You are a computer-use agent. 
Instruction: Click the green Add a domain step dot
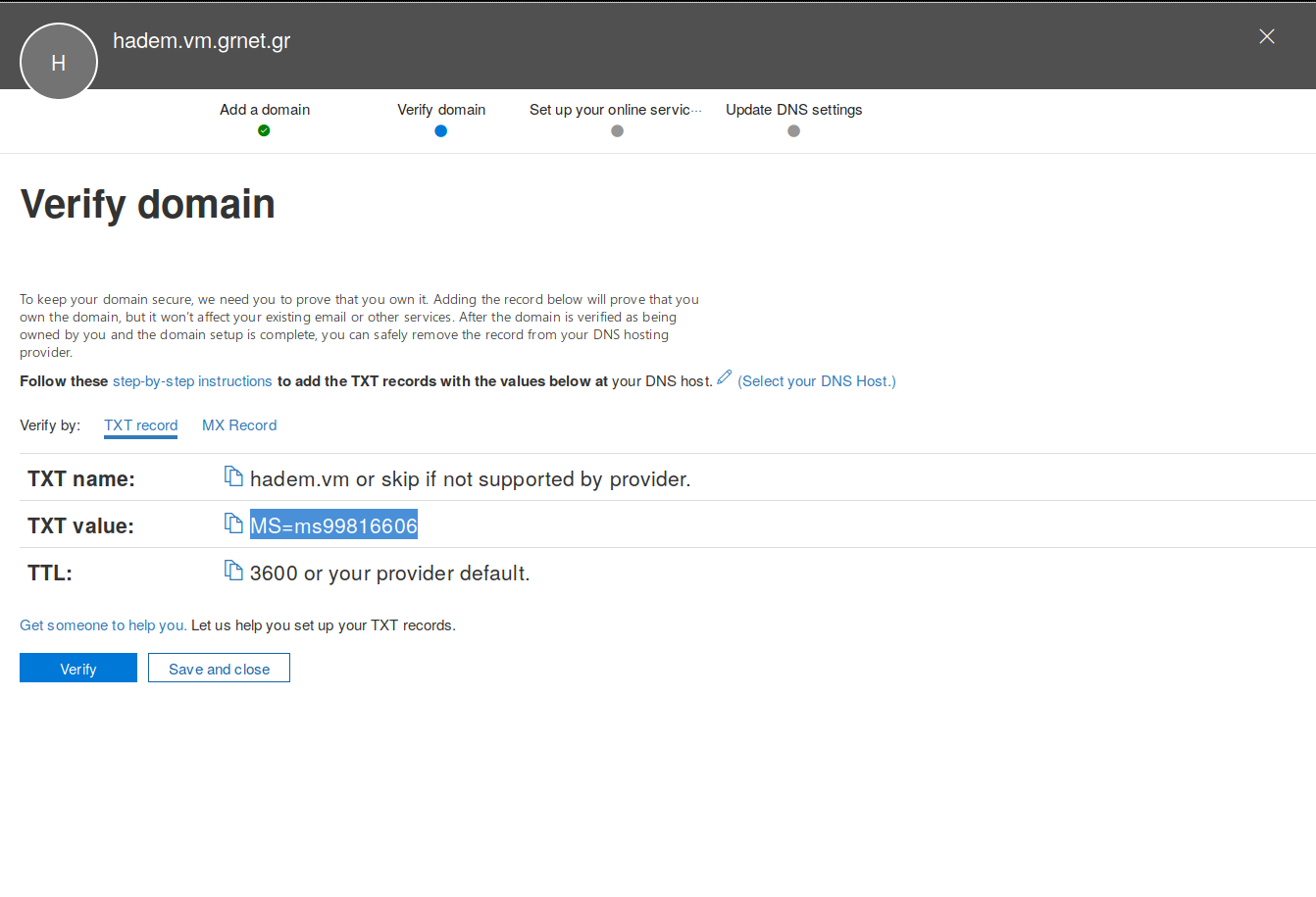pos(264,130)
